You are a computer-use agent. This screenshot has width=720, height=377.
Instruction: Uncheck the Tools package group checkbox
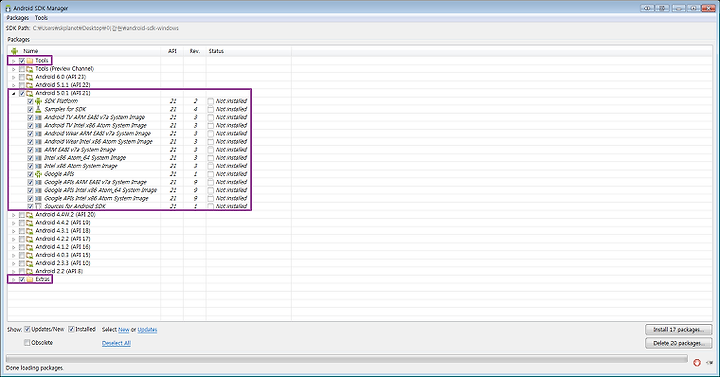22,61
